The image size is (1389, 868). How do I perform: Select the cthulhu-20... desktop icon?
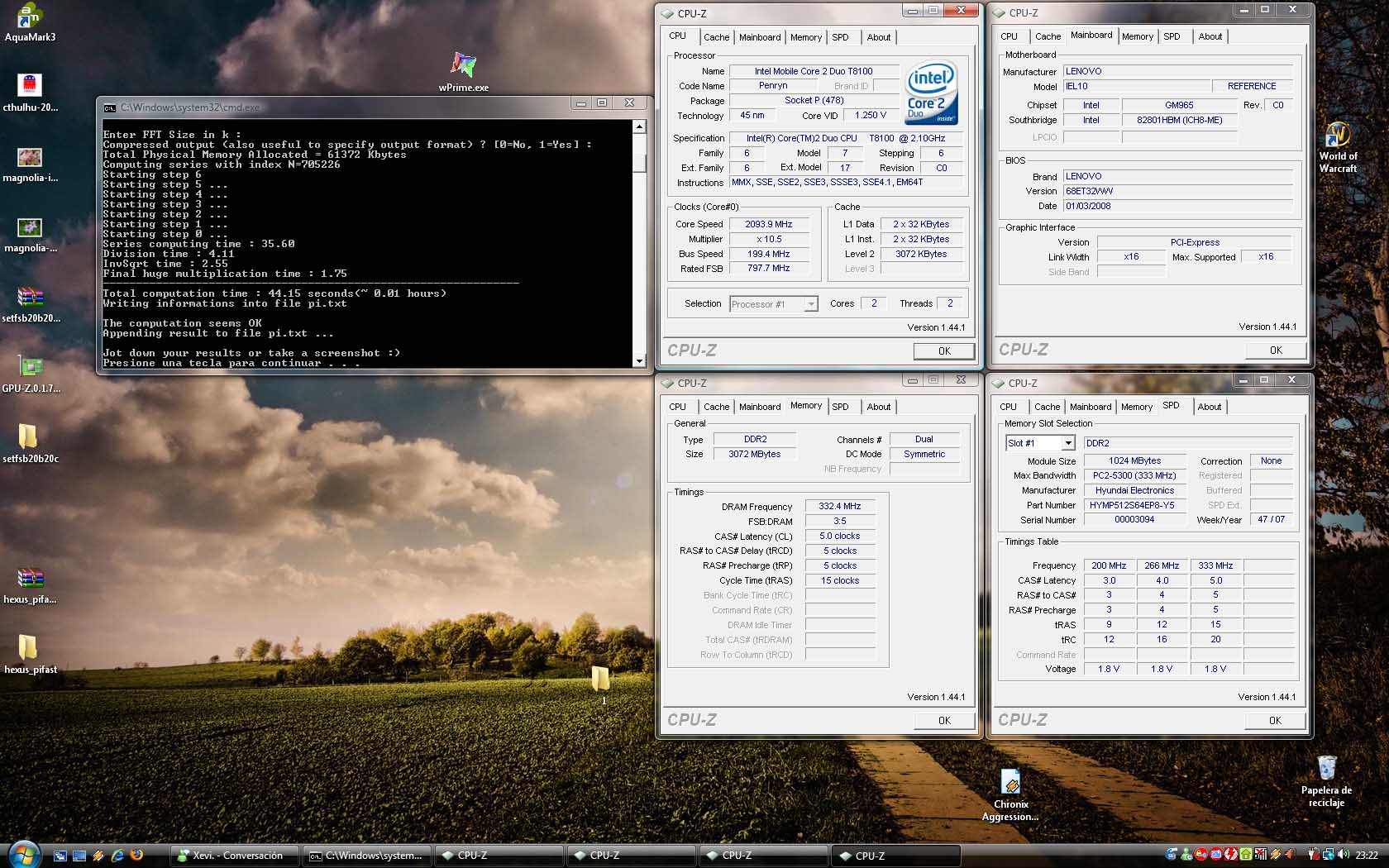(x=30, y=93)
